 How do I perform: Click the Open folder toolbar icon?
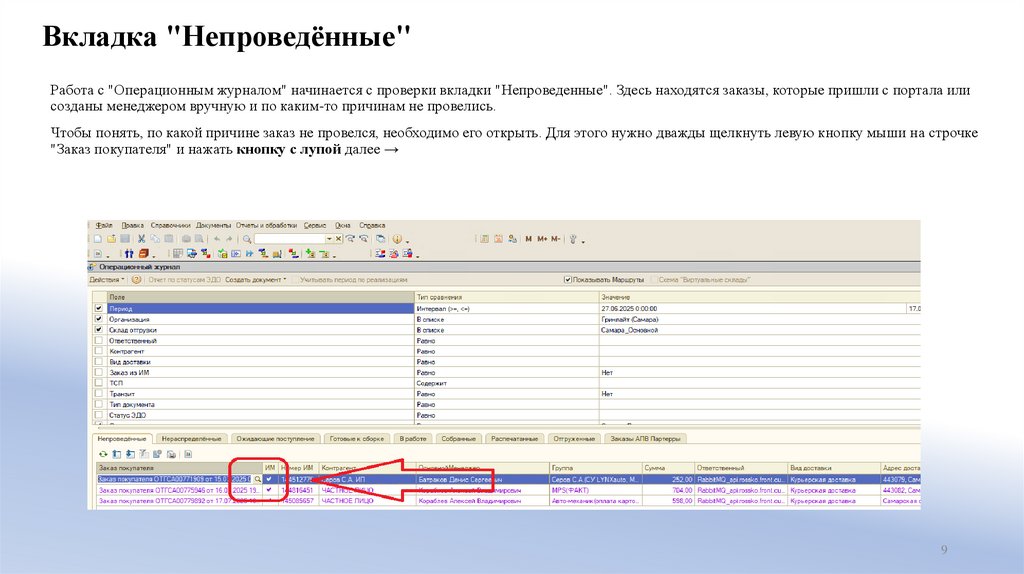(111, 239)
